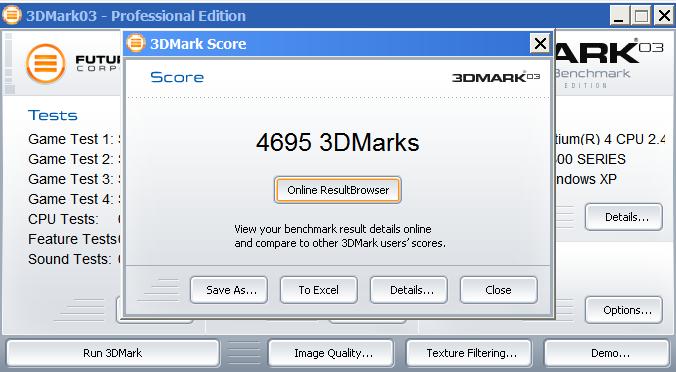Click the Futuremark orange logo

[46, 64]
